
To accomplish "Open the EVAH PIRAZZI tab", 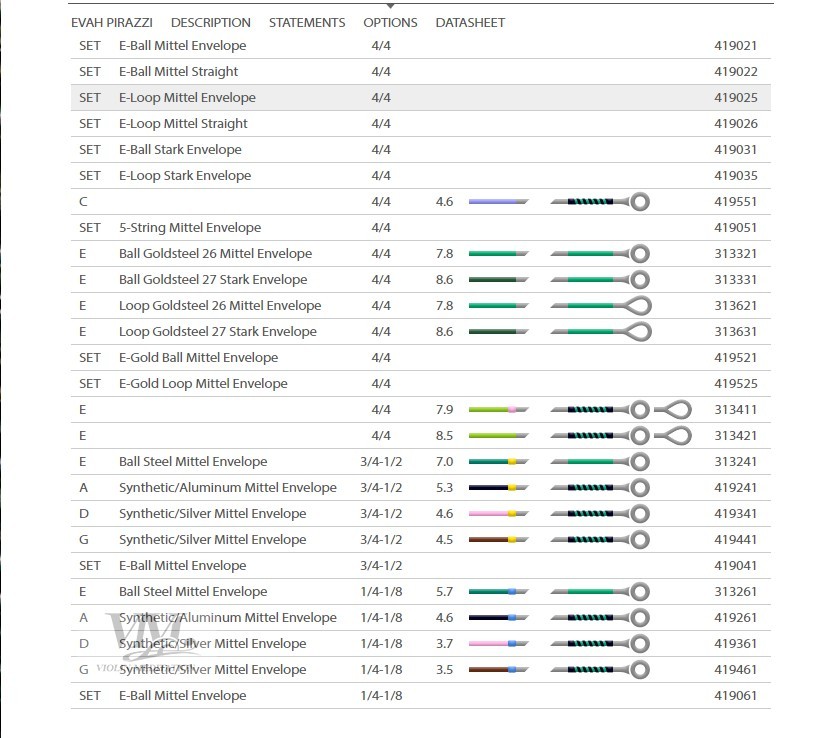I will 112,23.
